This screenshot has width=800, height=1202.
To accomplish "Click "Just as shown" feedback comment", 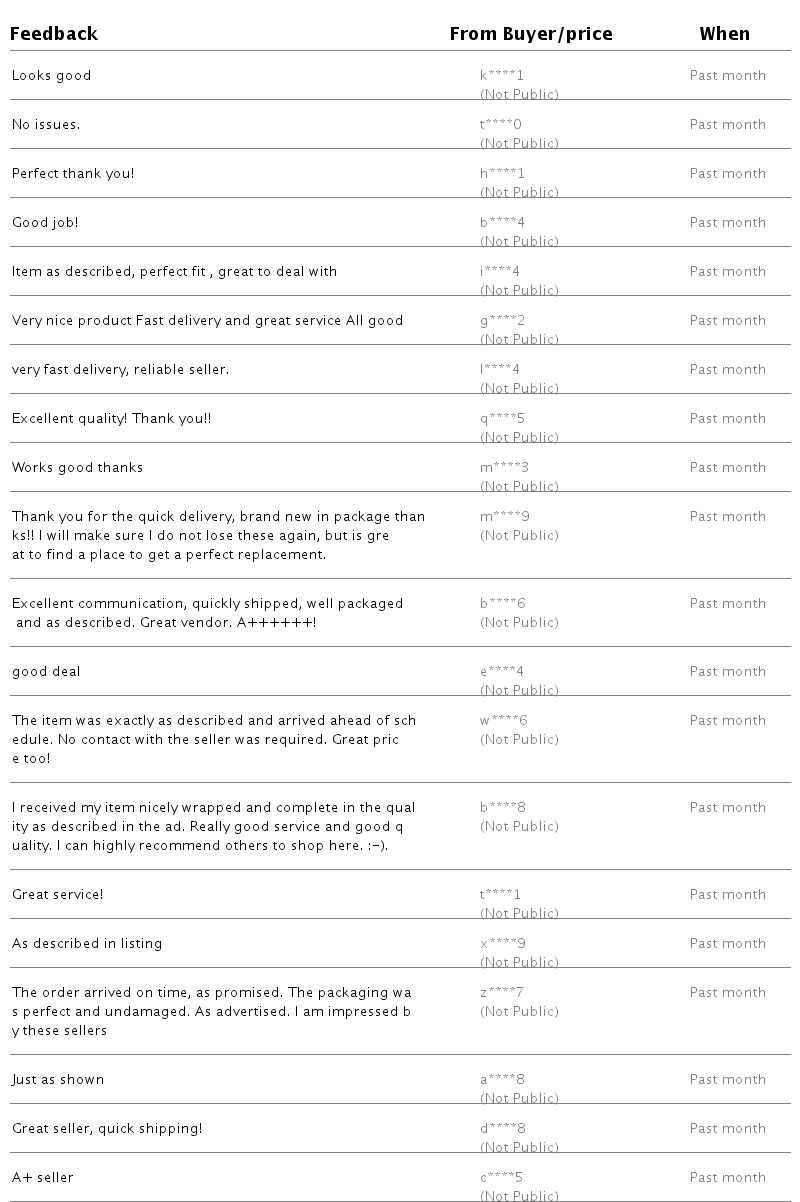I will pos(58,1080).
